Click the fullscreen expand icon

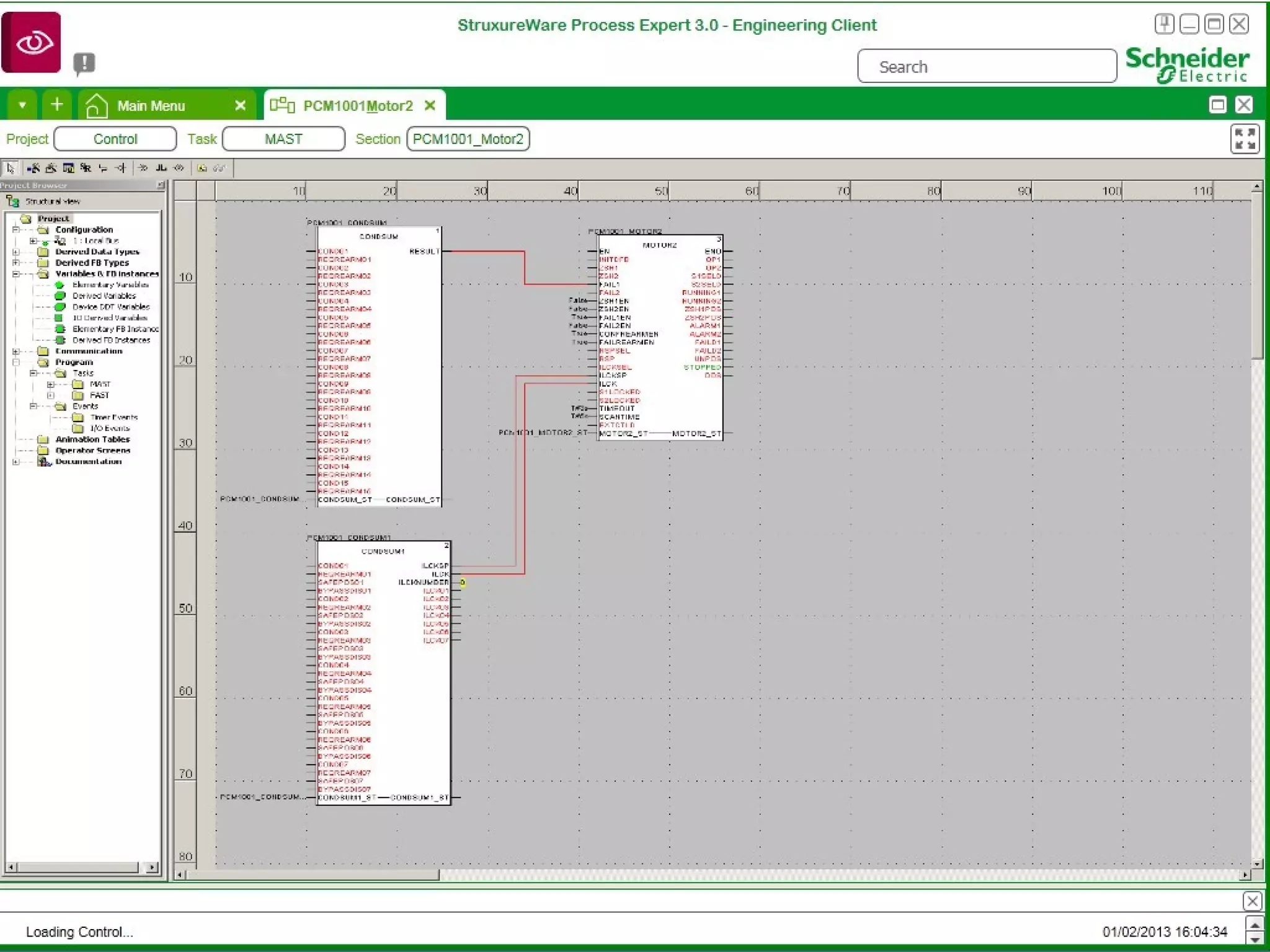tap(1244, 139)
